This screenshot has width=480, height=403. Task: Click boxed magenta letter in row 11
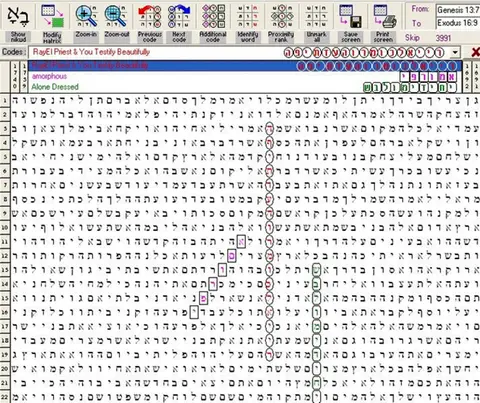pos(241,242)
